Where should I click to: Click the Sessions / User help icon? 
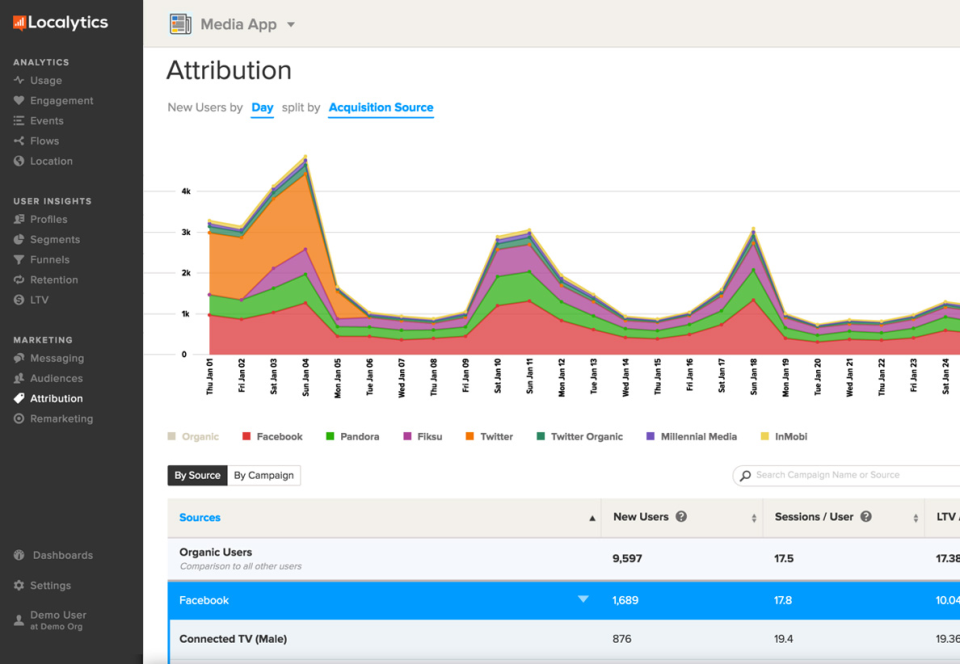pyautogui.click(x=866, y=517)
